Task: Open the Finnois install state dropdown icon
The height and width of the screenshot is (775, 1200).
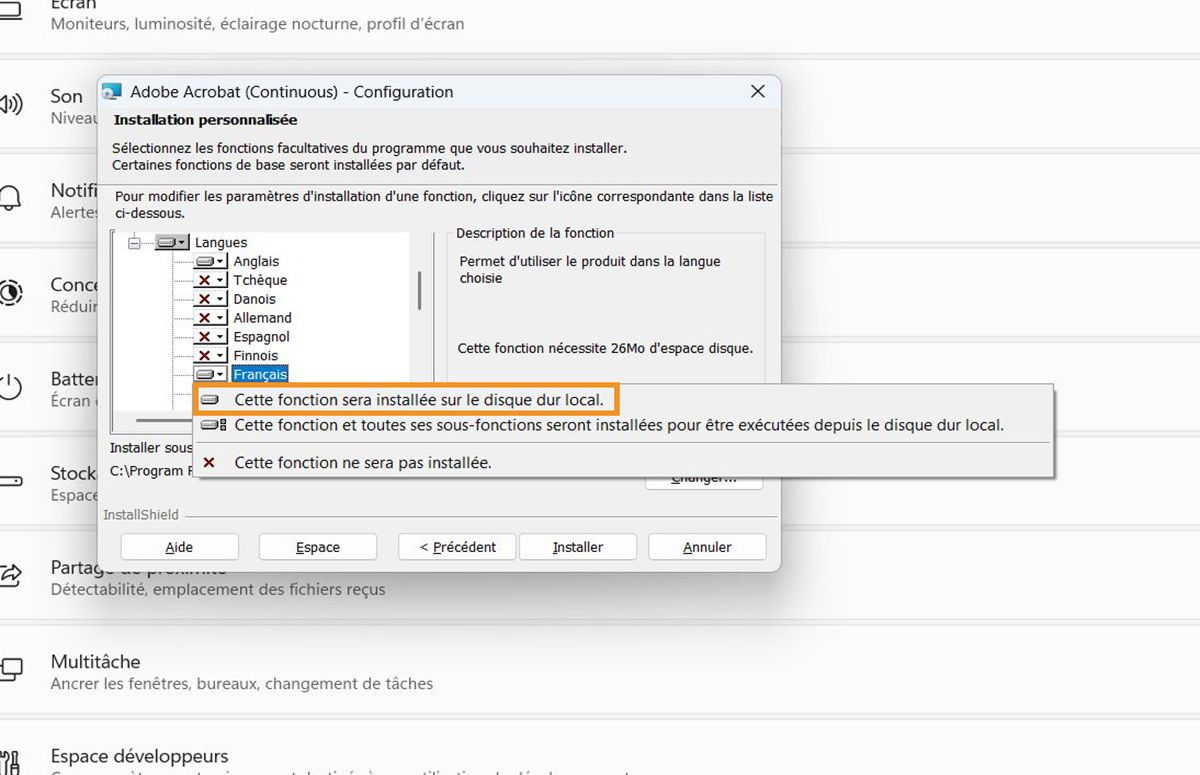Action: tap(210, 356)
